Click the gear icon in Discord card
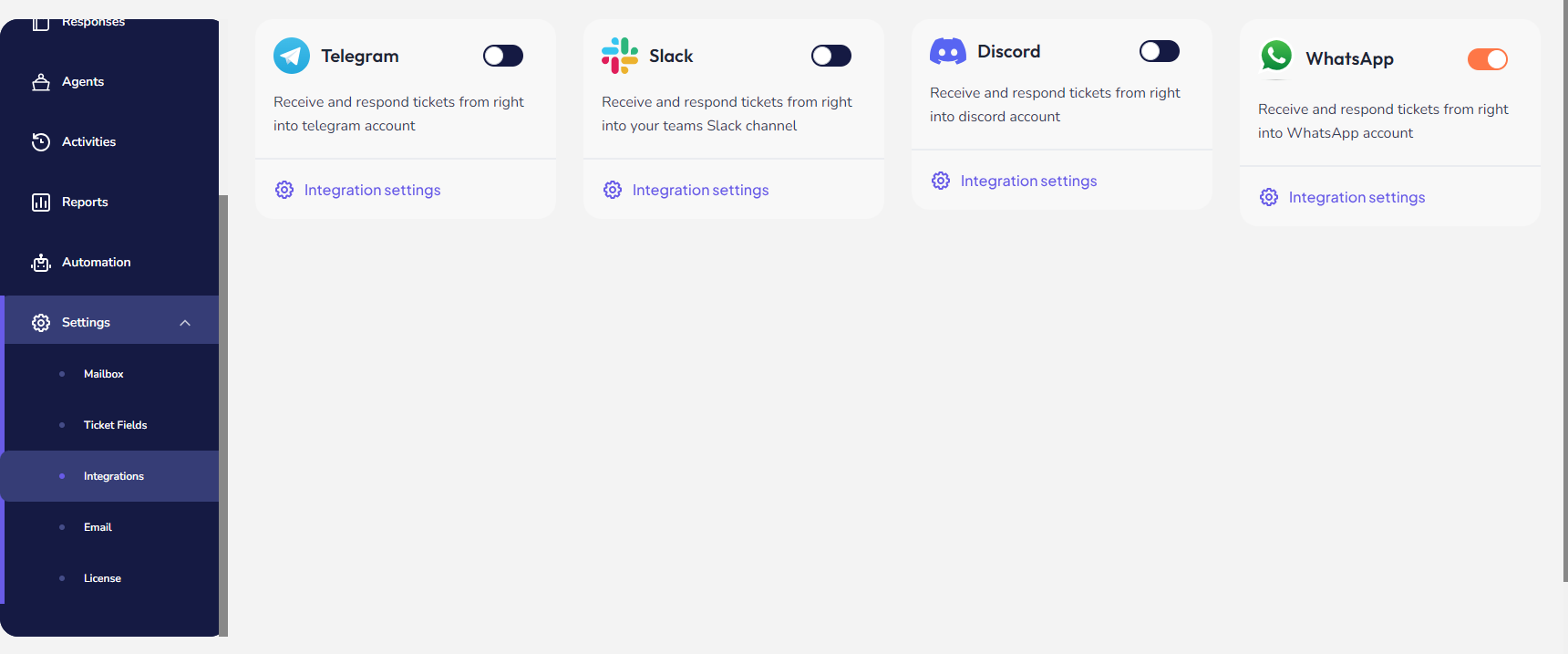The width and height of the screenshot is (1568, 654). click(x=941, y=181)
